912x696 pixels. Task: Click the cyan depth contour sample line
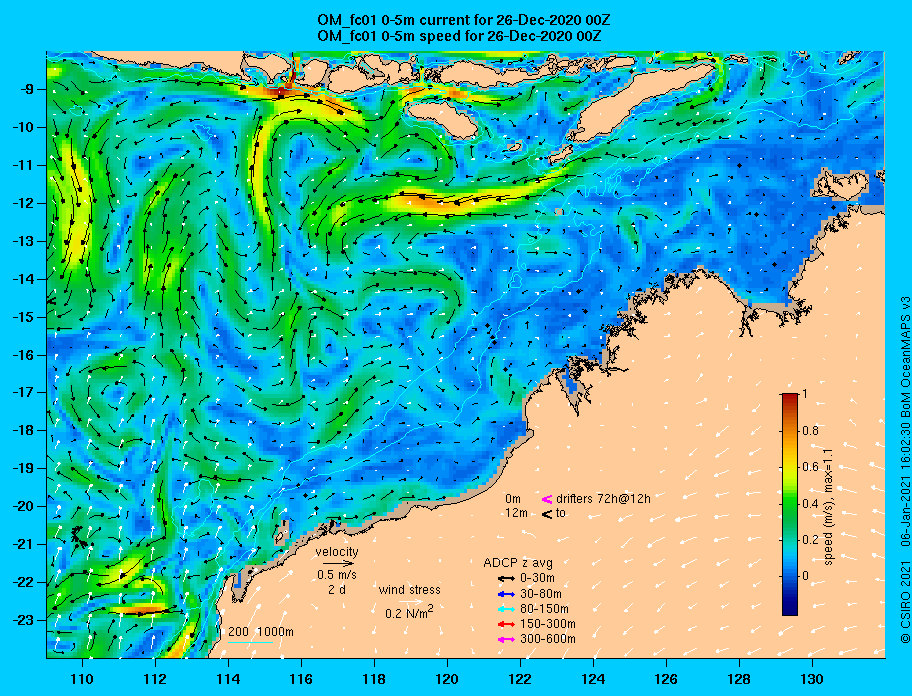pos(250,643)
